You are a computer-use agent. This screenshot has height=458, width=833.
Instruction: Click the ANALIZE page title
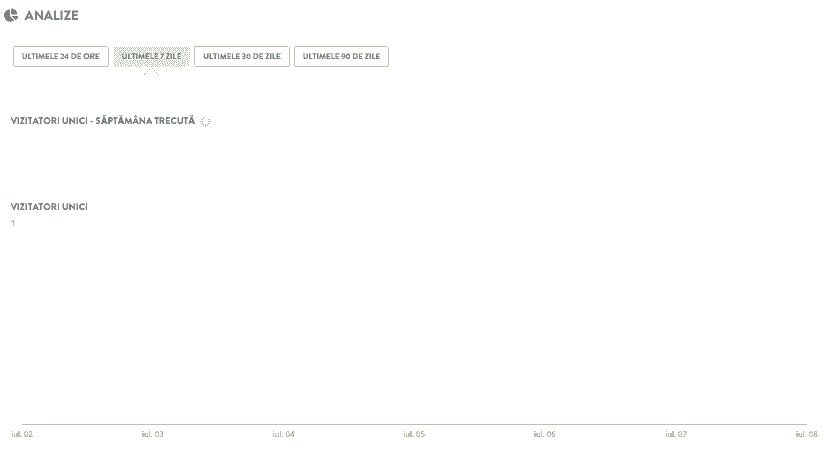point(52,15)
